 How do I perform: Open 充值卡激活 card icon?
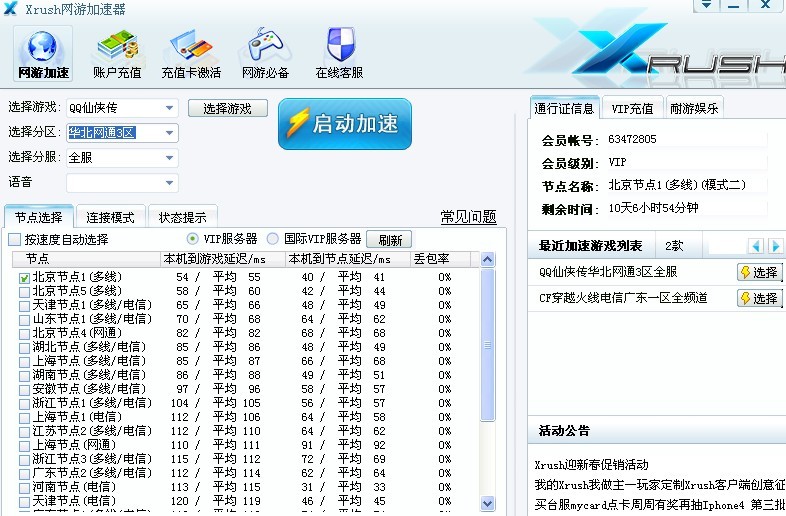tap(191, 54)
